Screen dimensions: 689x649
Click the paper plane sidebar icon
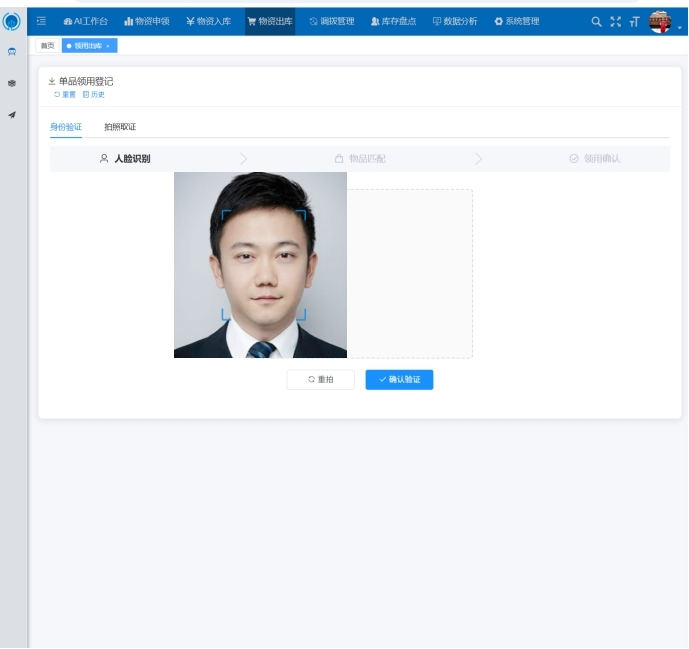pyautogui.click(x=12, y=115)
